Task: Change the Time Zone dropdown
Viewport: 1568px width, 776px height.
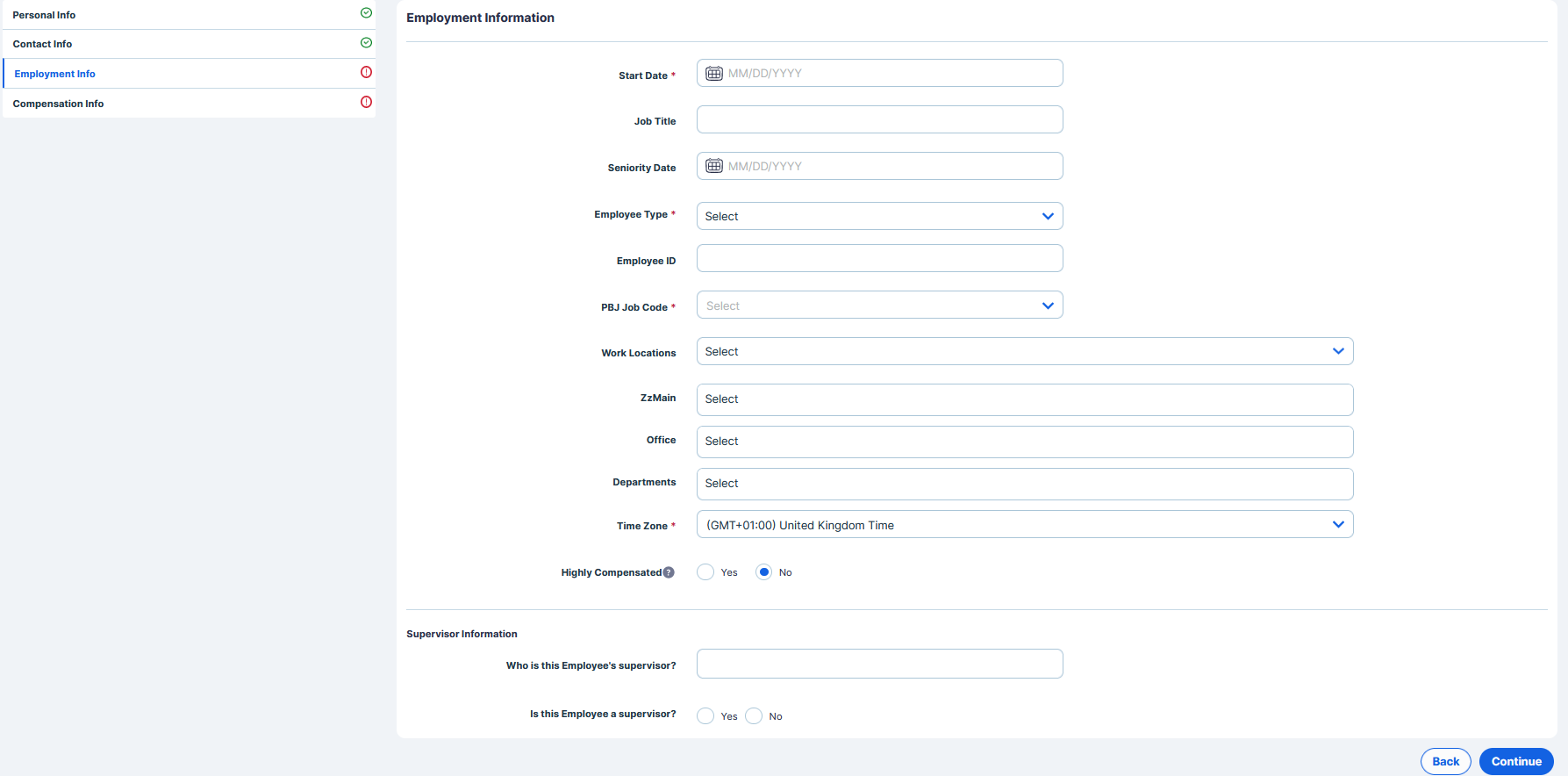Action: [x=1025, y=525]
